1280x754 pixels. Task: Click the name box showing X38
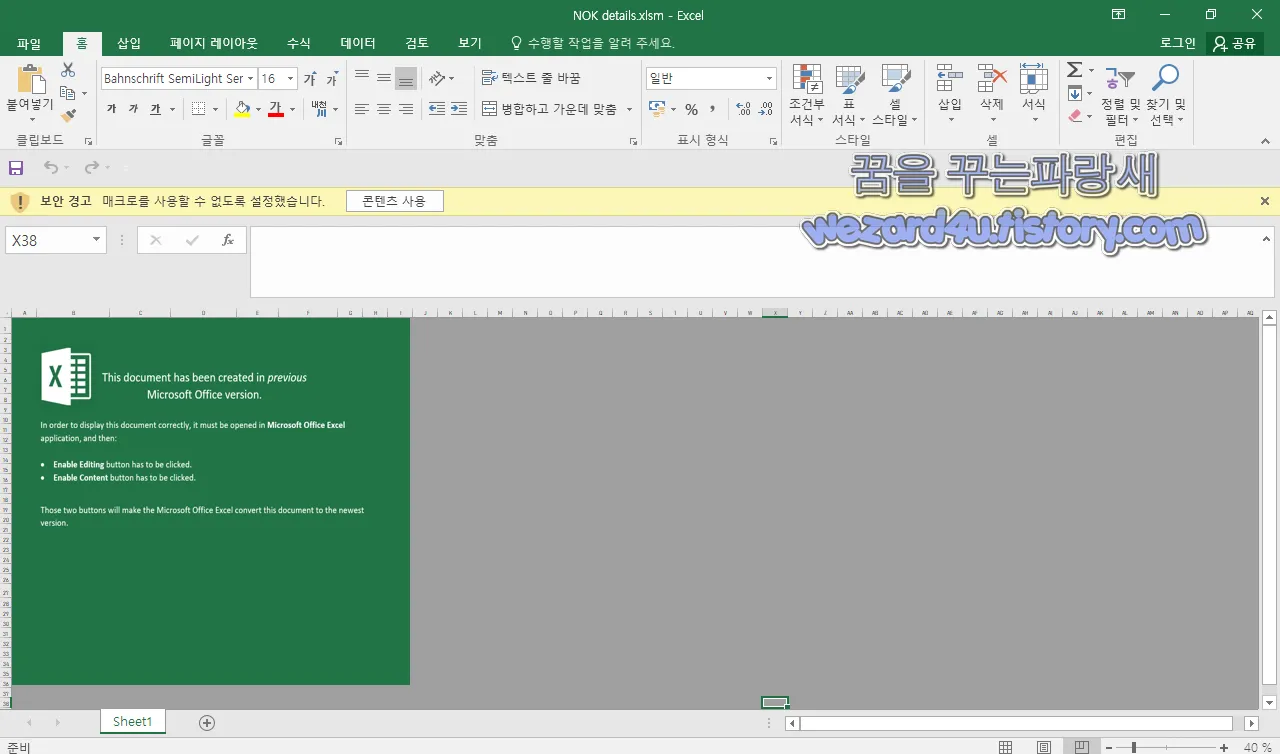pyautogui.click(x=55, y=240)
